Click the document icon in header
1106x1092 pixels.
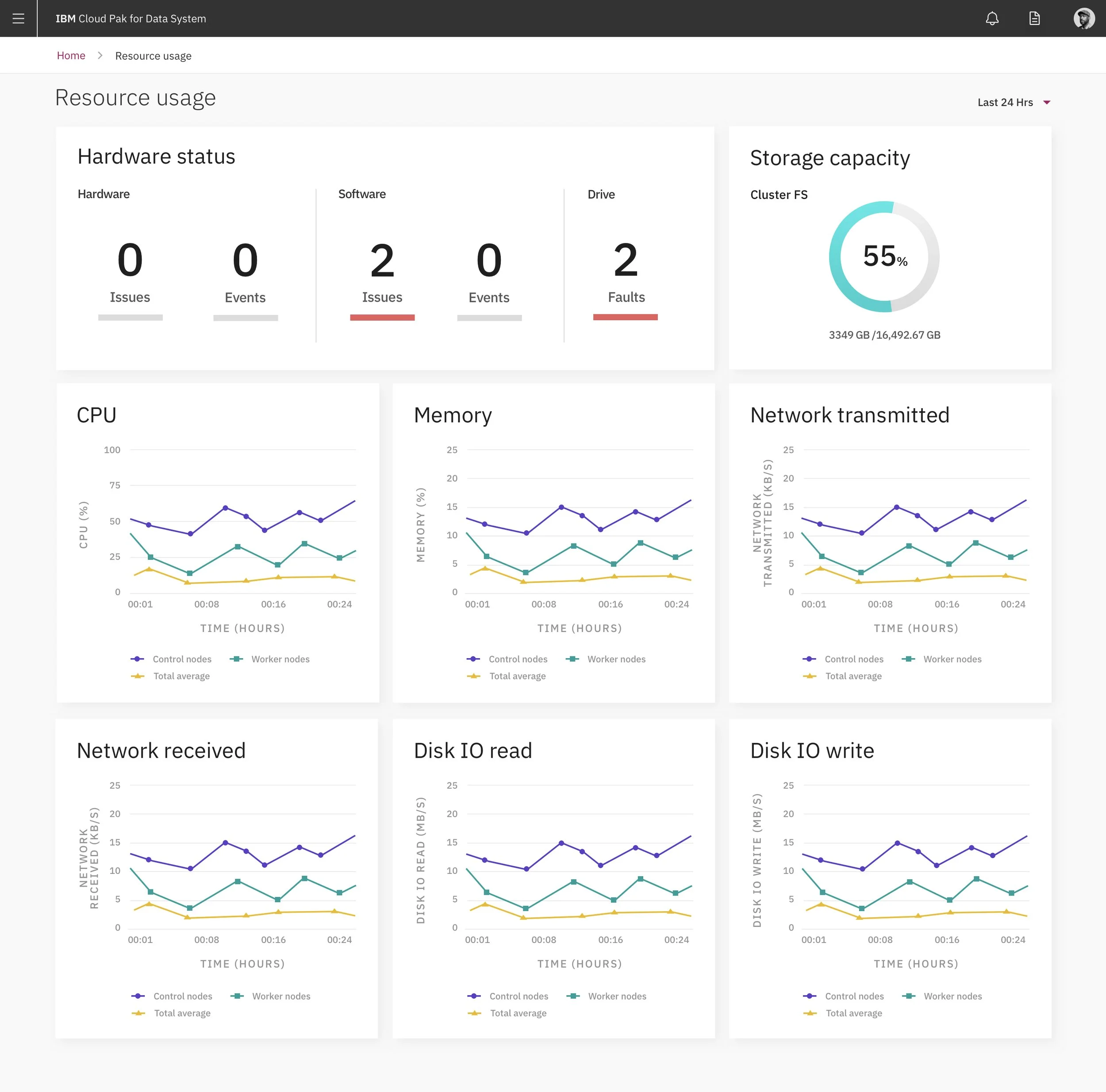coord(1034,18)
